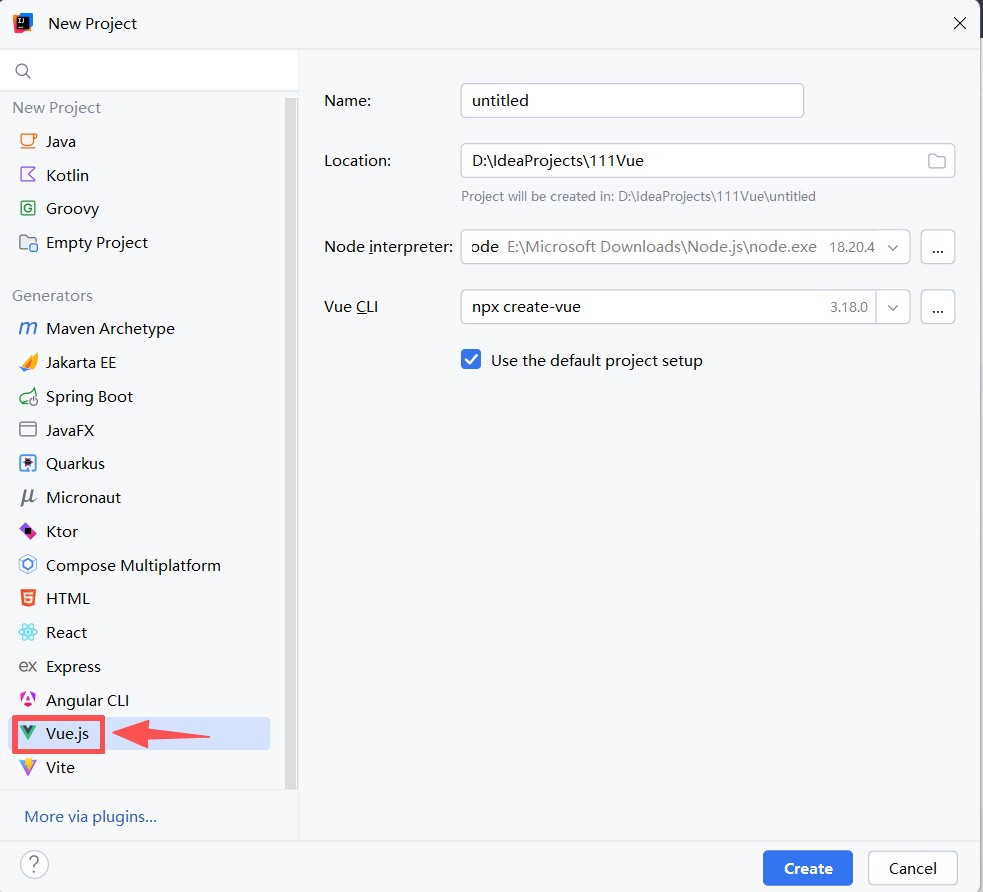Expand the Node interpreter dropdown

click(x=893, y=247)
